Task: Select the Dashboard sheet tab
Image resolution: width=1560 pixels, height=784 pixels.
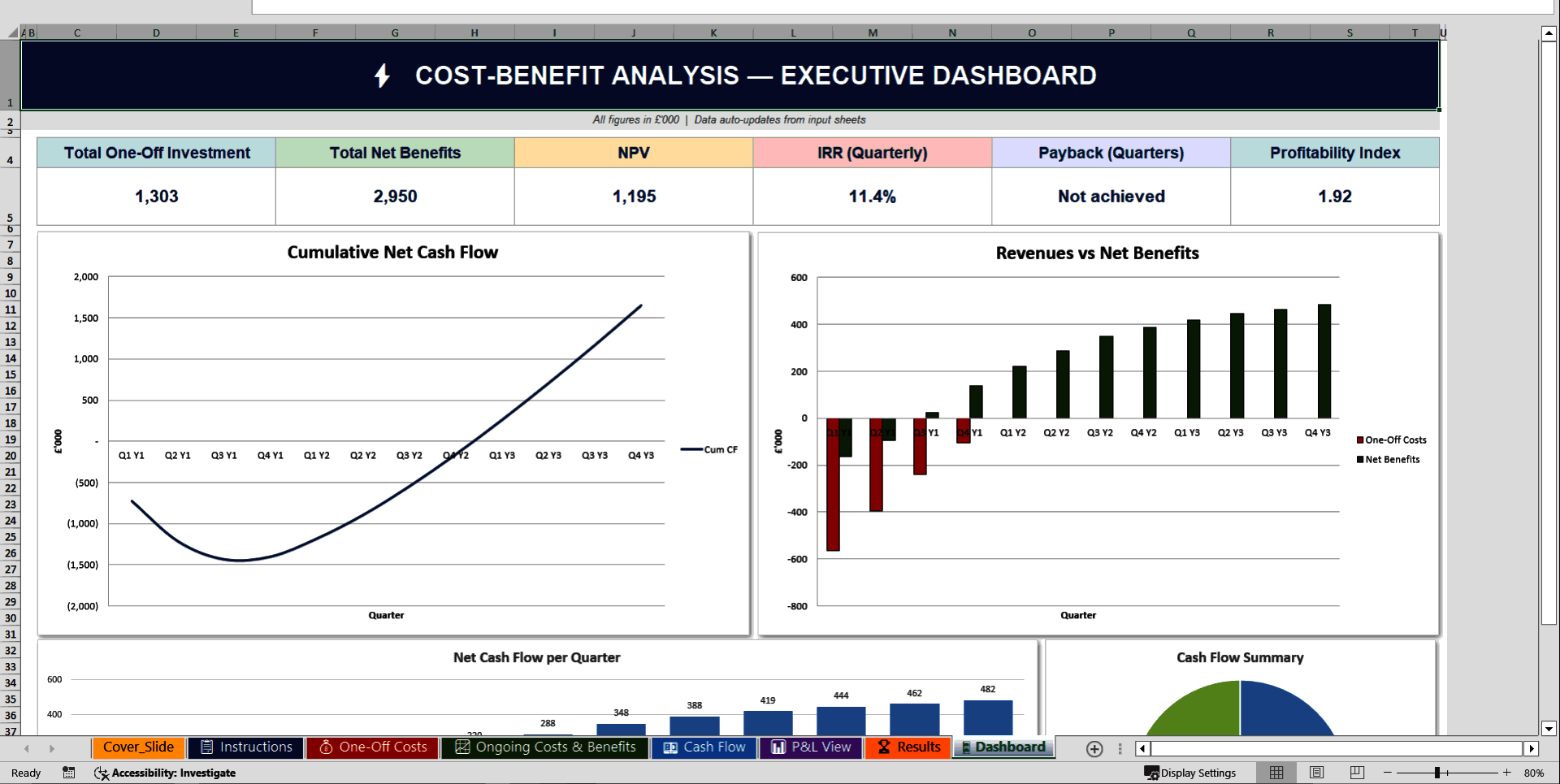Action: (1003, 747)
